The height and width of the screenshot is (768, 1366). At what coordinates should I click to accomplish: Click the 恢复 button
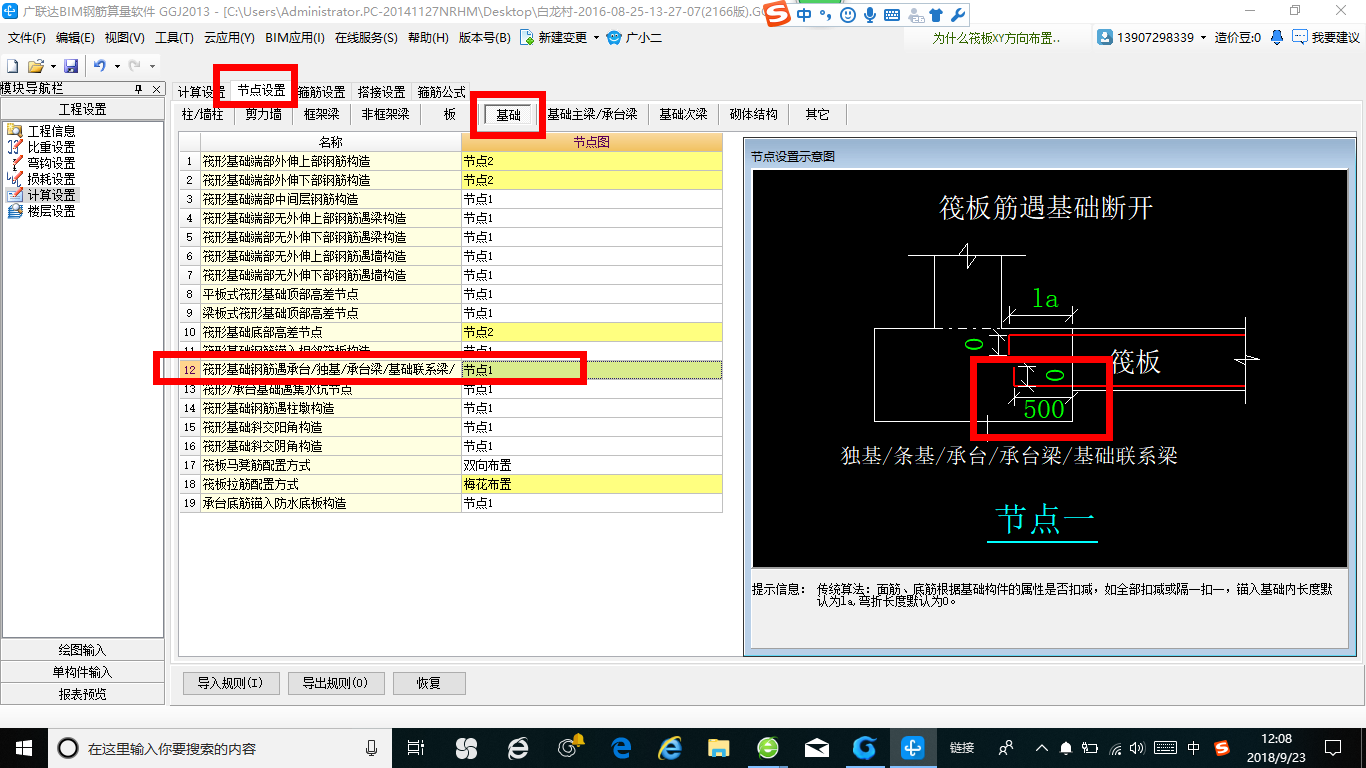pos(429,683)
